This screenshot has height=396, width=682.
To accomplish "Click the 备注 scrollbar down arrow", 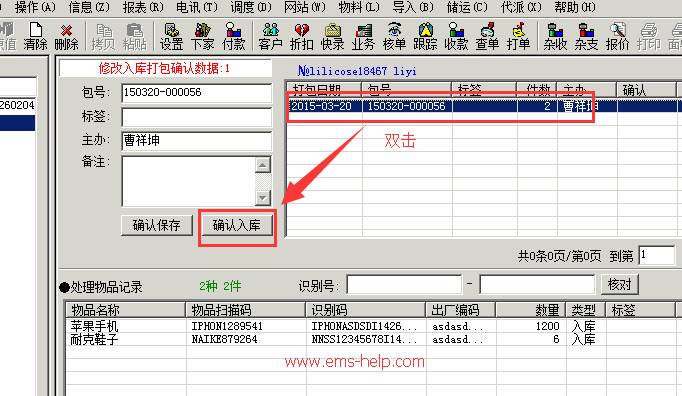I will (262, 198).
